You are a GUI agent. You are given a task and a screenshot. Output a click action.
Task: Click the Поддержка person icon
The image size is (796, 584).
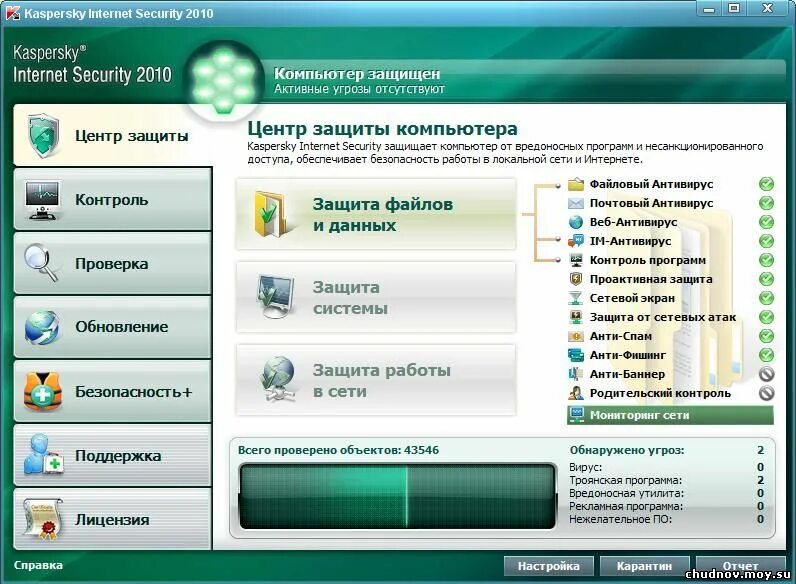point(44,455)
